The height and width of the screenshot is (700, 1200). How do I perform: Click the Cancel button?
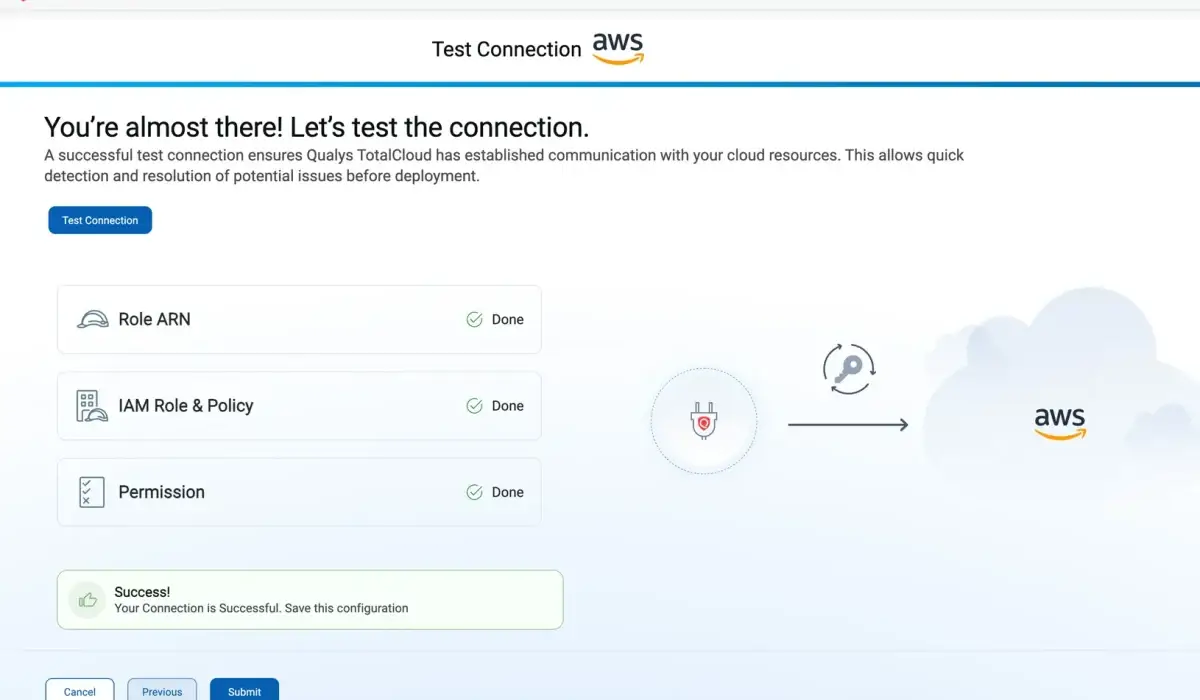click(x=80, y=690)
